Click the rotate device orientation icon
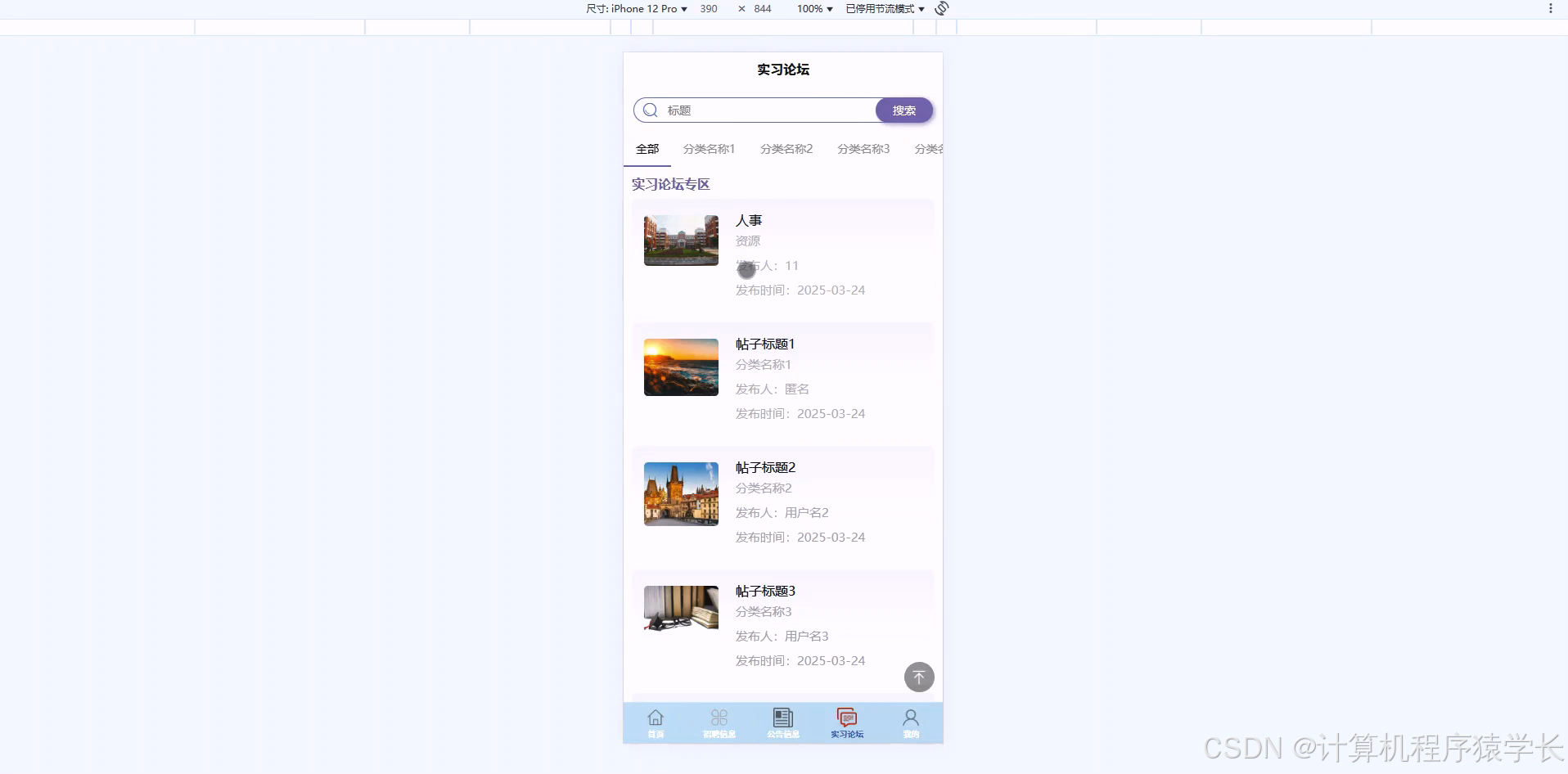This screenshot has height=774, width=1568. point(940,9)
